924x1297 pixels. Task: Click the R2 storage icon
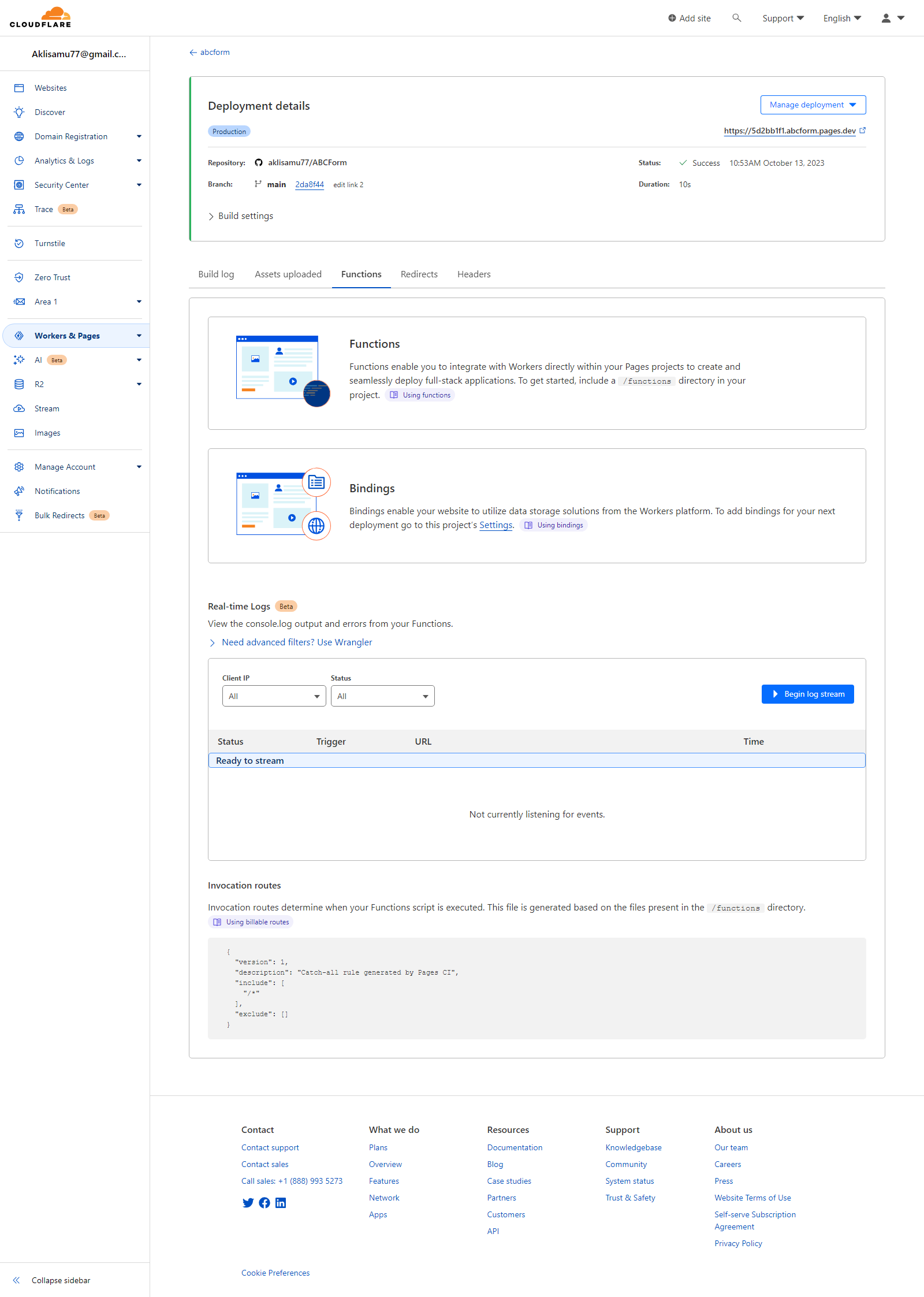19,384
